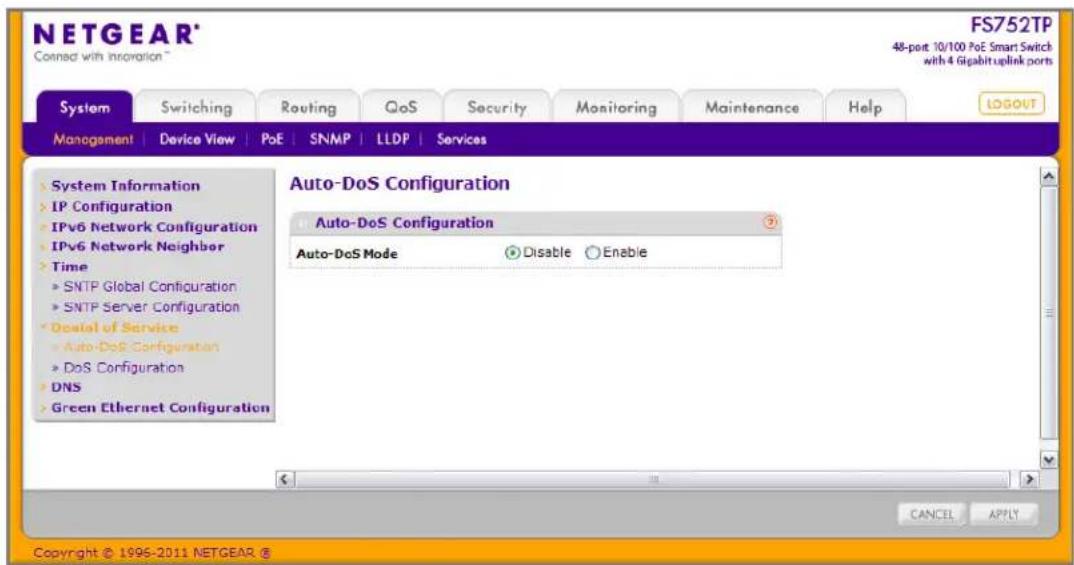Expand Green Ethernet Configuration
The width and height of the screenshot is (1074, 565).
[x=160, y=407]
